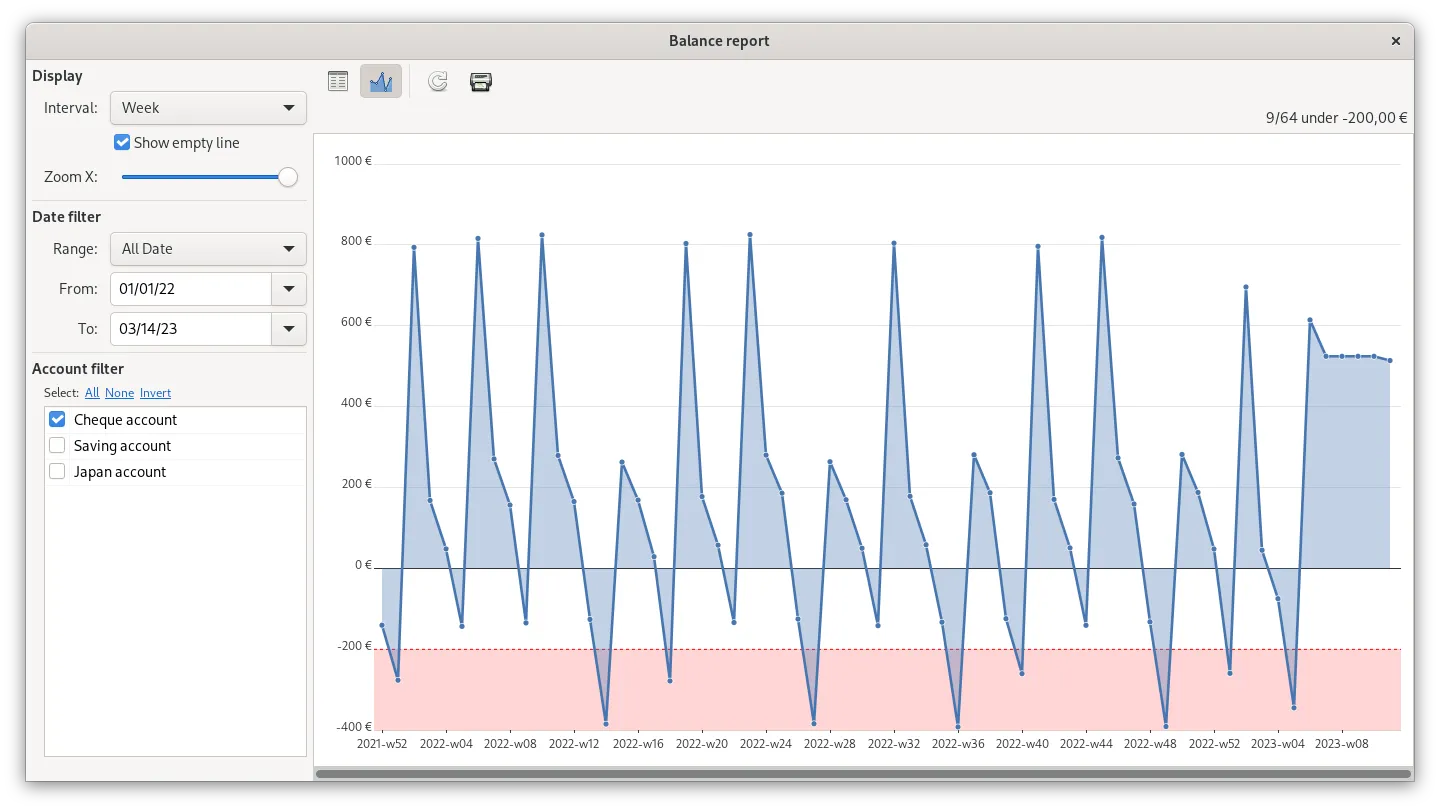Click the None account selection link

(119, 393)
